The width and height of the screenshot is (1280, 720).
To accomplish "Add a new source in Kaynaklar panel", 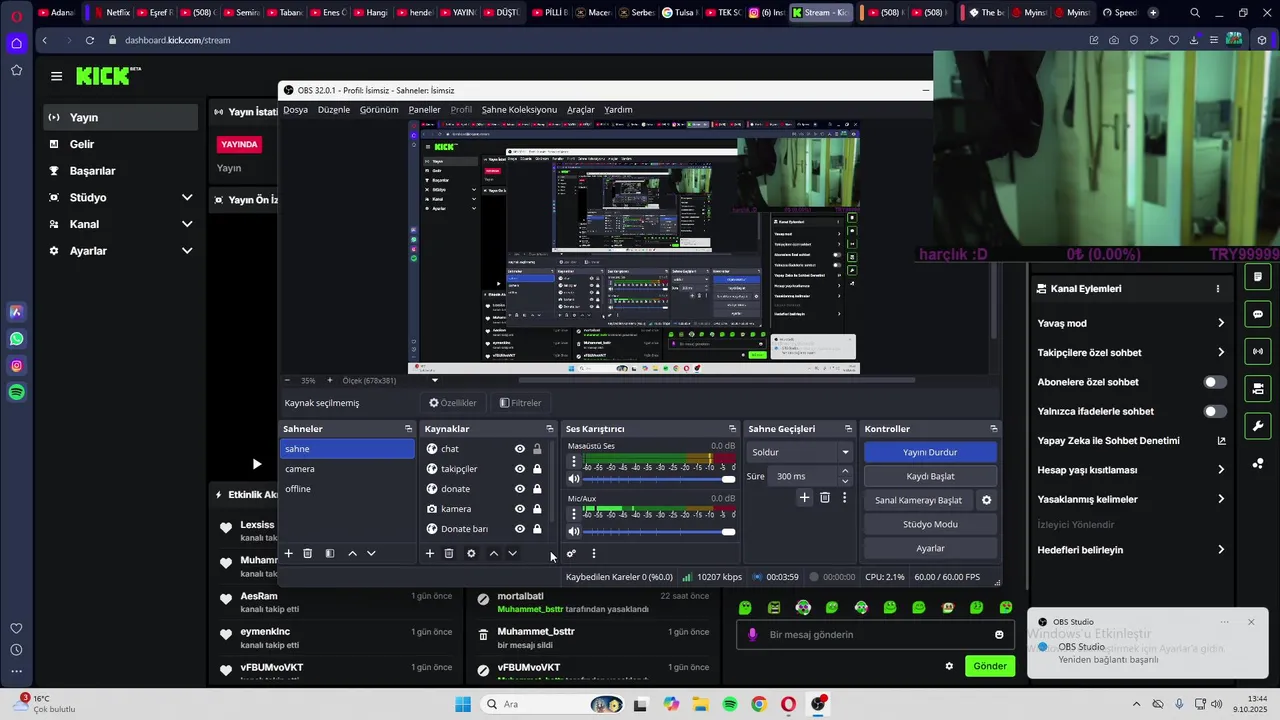I will [430, 553].
